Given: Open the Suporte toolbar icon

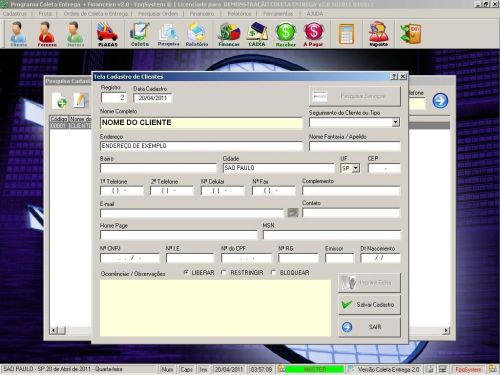Looking at the screenshot, I should (378, 34).
